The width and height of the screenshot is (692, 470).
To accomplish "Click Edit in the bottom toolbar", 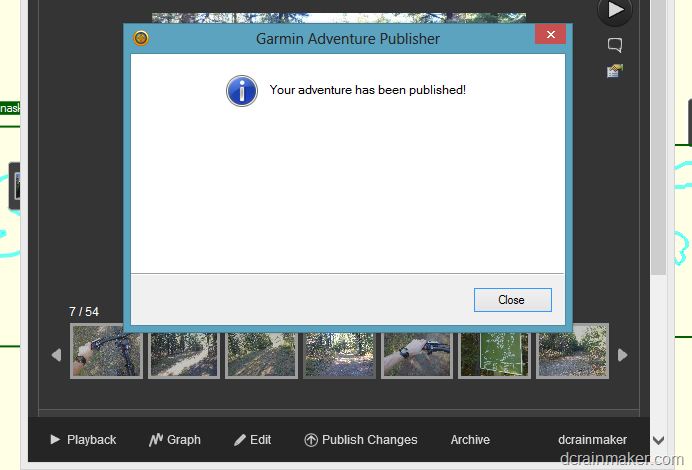I will 252,440.
